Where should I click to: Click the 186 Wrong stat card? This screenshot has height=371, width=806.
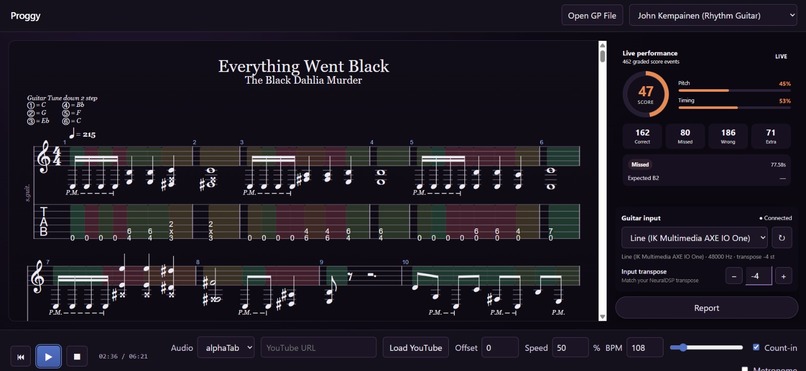point(728,136)
